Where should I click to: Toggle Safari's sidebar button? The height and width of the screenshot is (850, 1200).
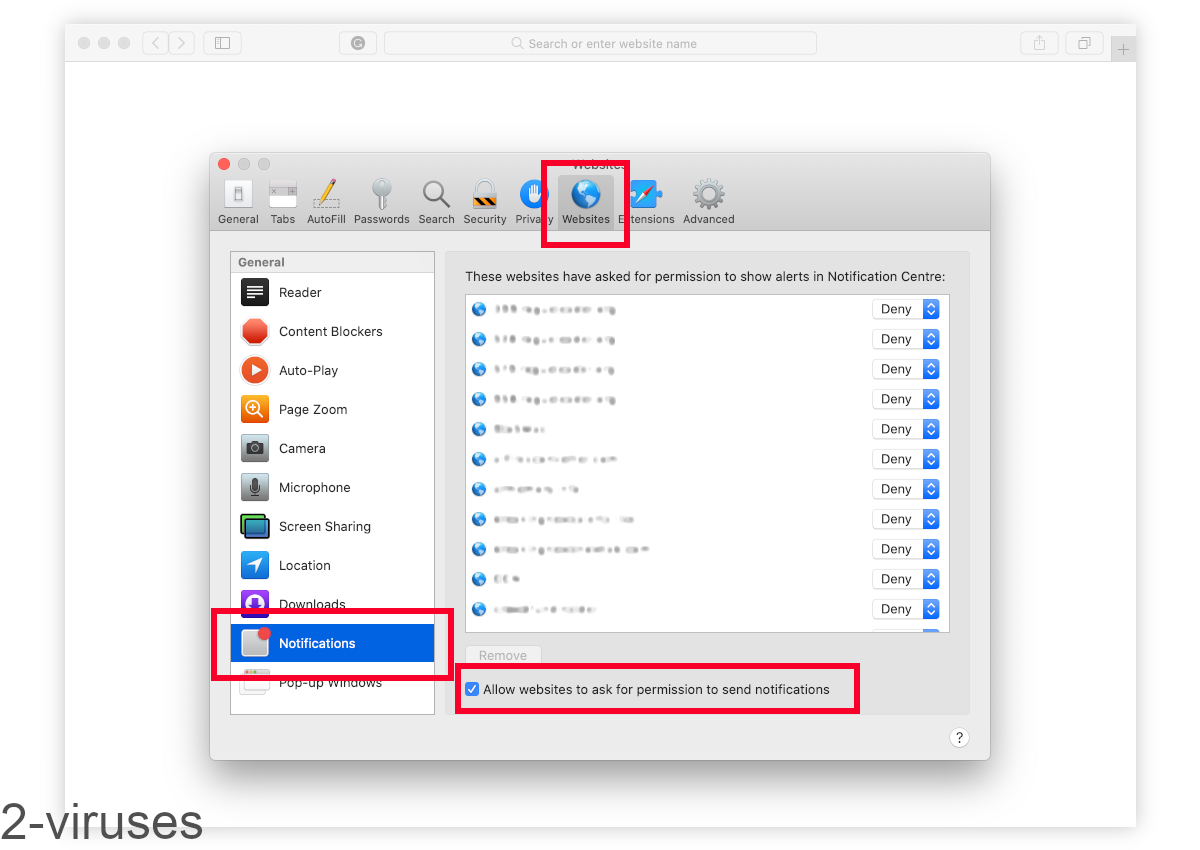pos(222,43)
